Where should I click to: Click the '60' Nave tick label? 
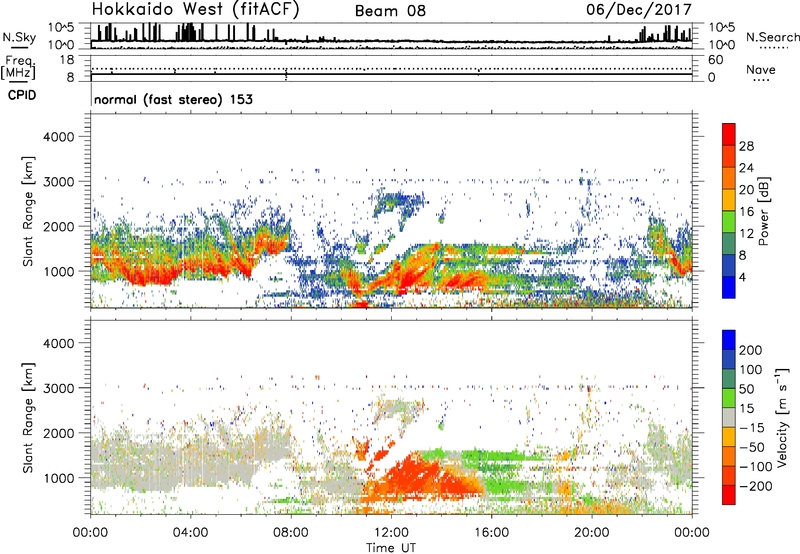(x=715, y=60)
